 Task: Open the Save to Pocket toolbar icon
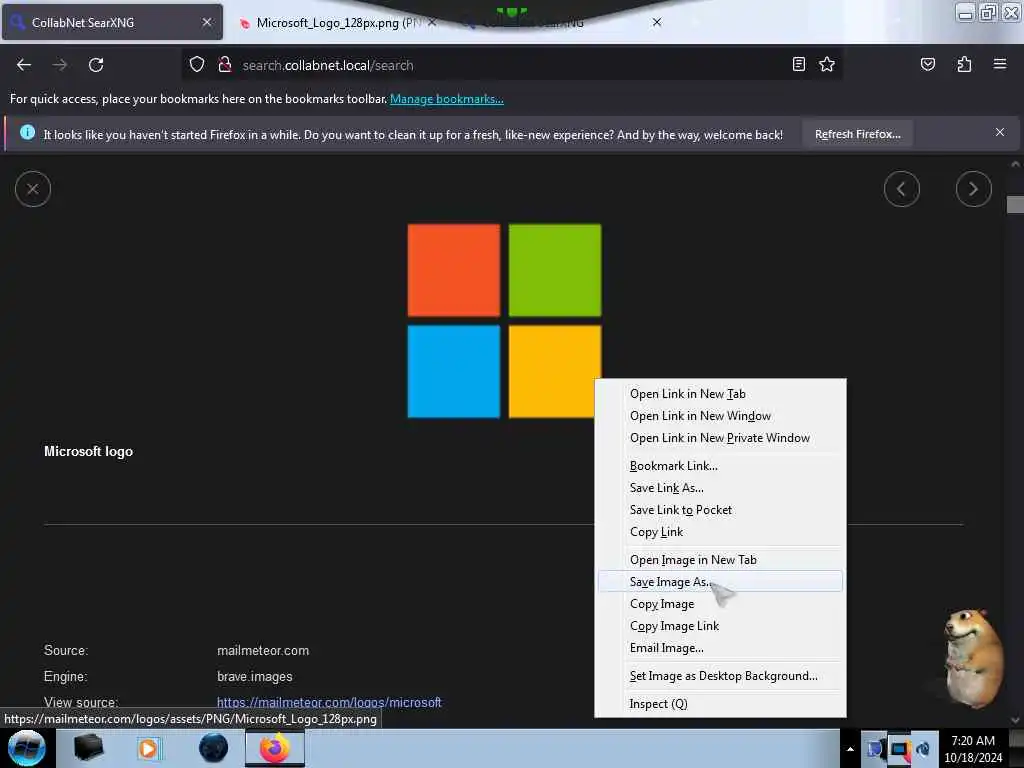click(x=927, y=64)
